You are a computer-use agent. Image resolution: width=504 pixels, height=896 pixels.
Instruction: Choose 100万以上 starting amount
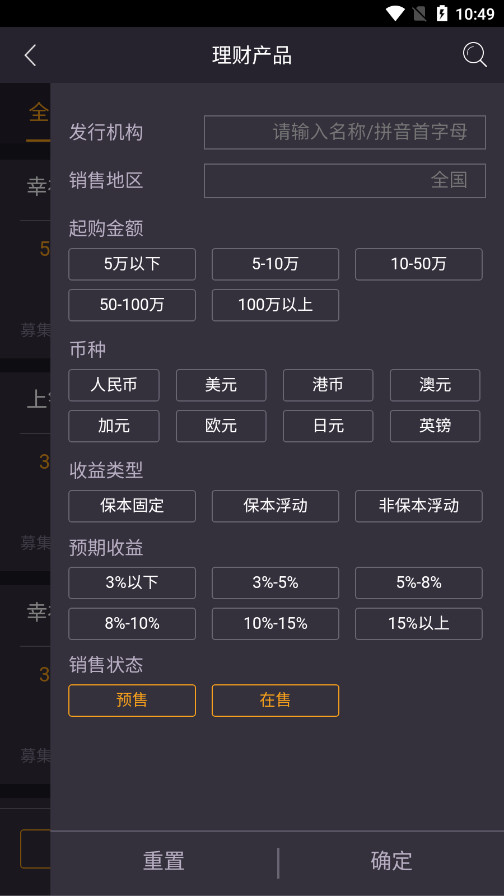coord(275,305)
